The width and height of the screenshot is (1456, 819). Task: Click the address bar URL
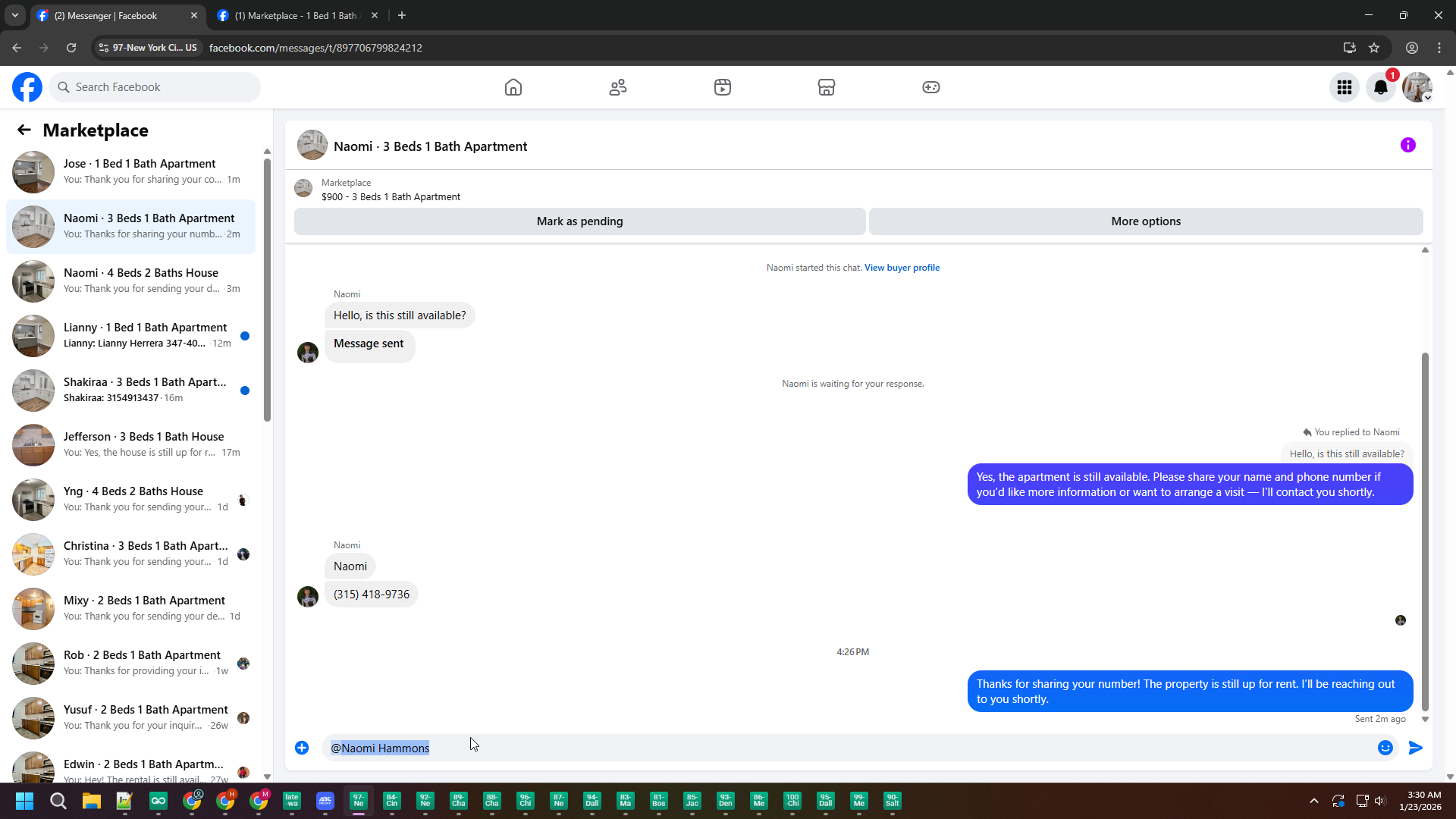[x=315, y=48]
